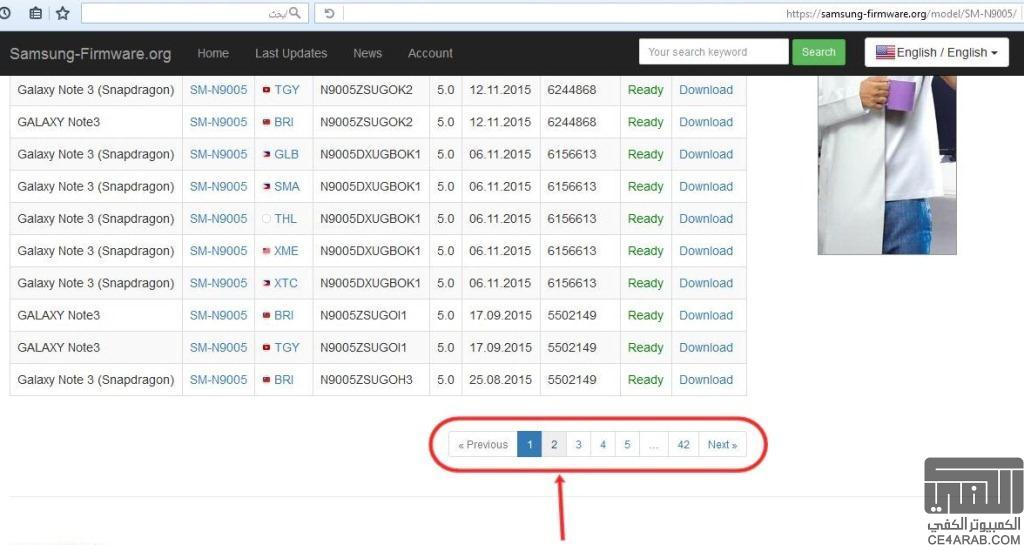Download the SMA N9005DXUGBOK1 firmware

coord(706,187)
